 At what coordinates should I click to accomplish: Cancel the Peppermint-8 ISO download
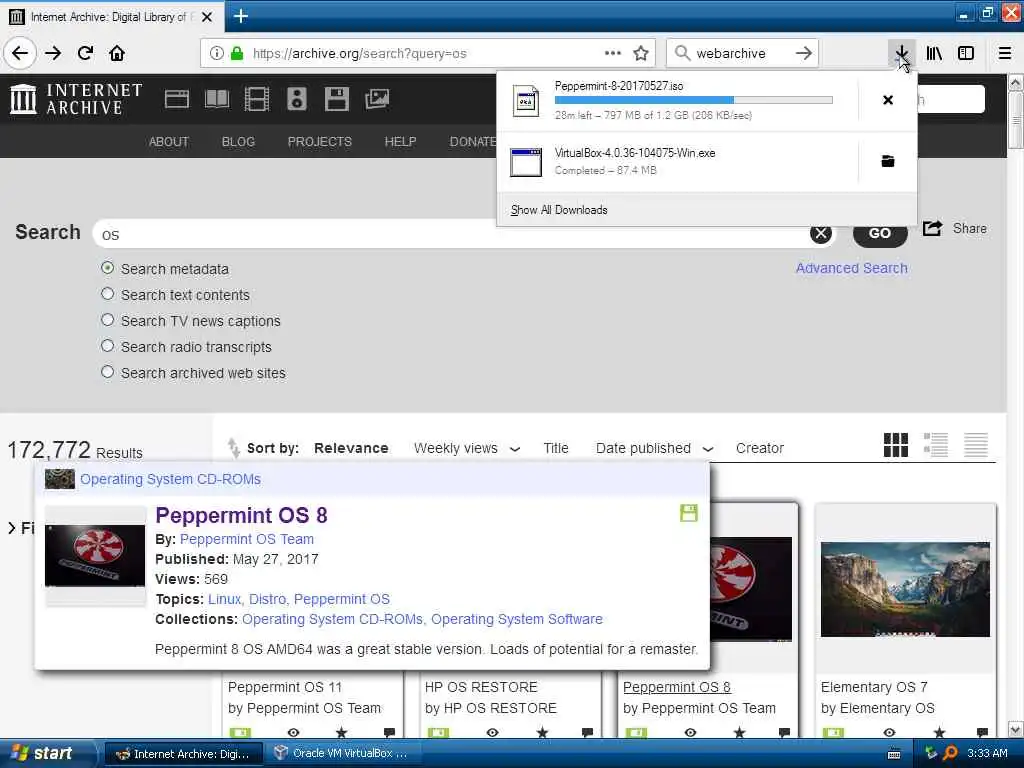[888, 100]
